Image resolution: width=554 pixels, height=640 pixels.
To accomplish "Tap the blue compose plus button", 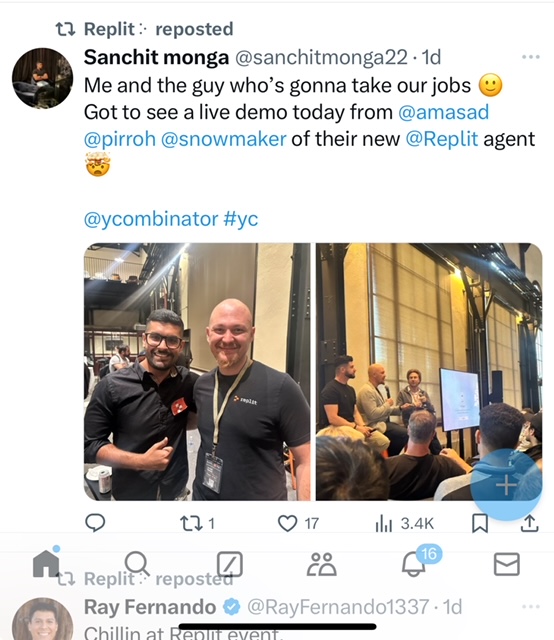I will click(506, 485).
